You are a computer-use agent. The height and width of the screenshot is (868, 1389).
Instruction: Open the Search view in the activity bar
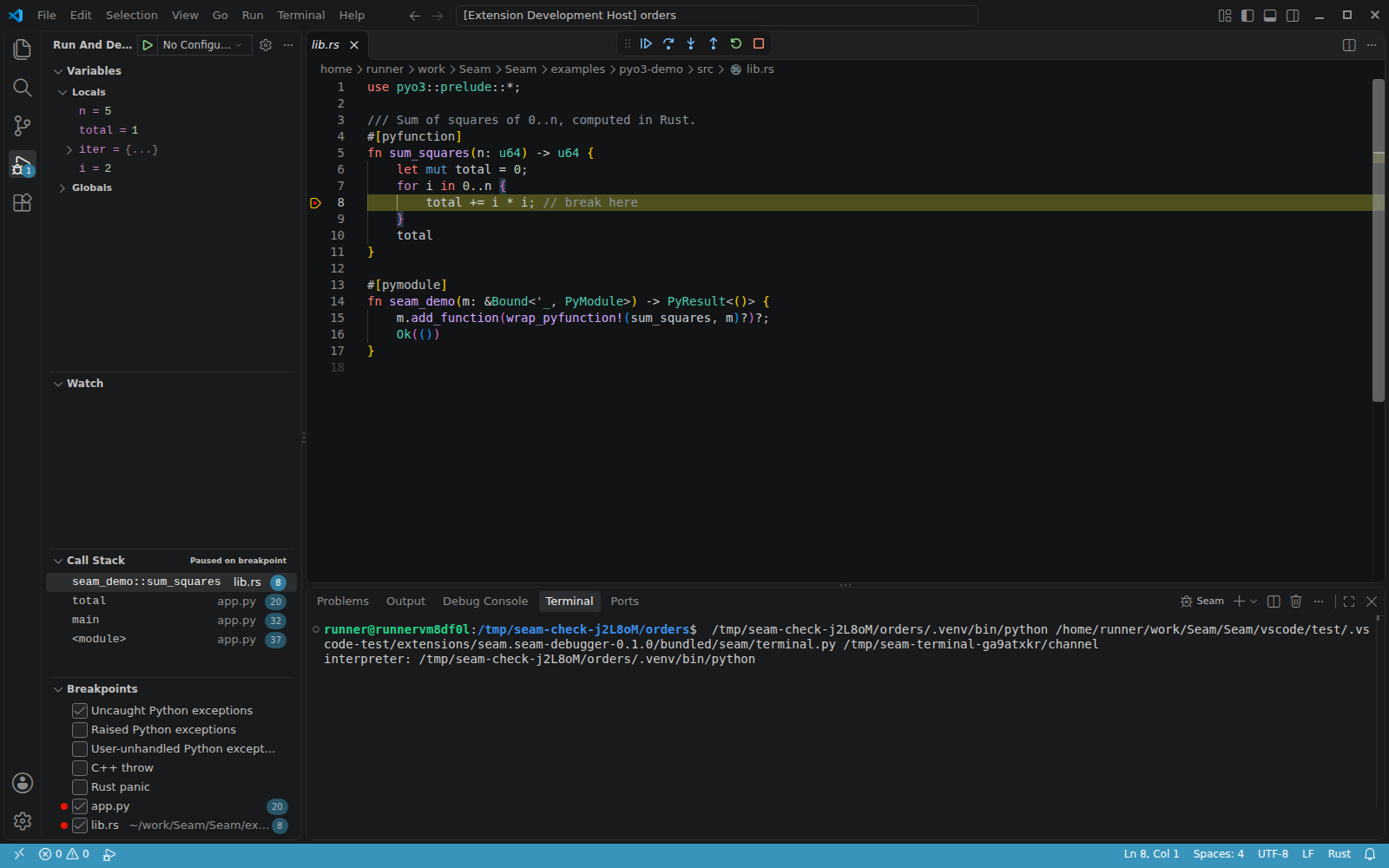point(23,88)
